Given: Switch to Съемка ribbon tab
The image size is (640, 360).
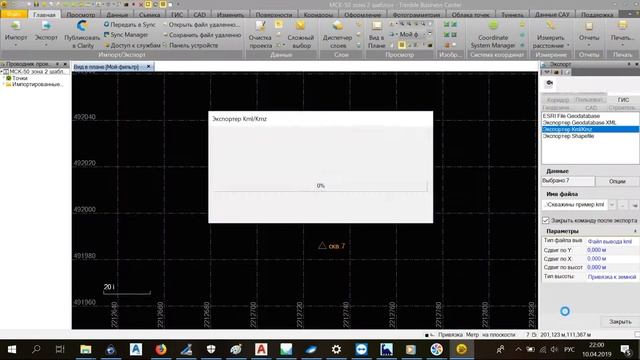Looking at the screenshot, I should pyautogui.click(x=149, y=15).
